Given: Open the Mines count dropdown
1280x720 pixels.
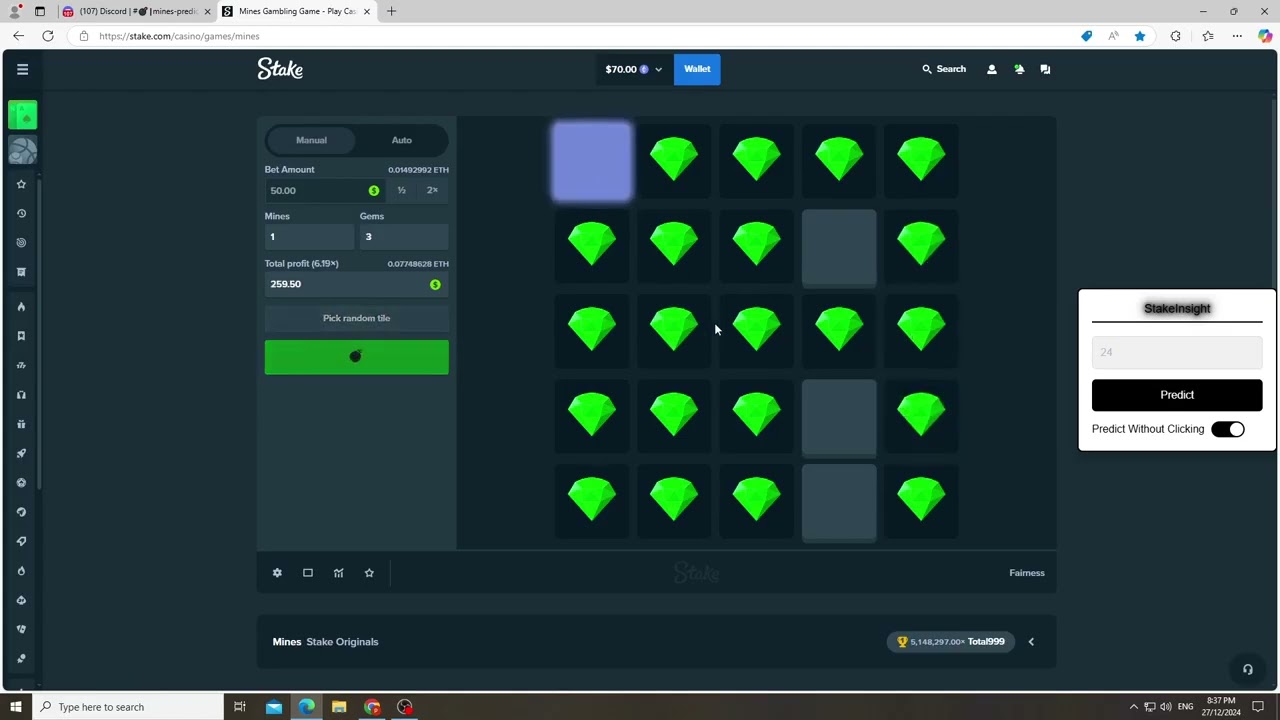Looking at the screenshot, I should click(308, 237).
